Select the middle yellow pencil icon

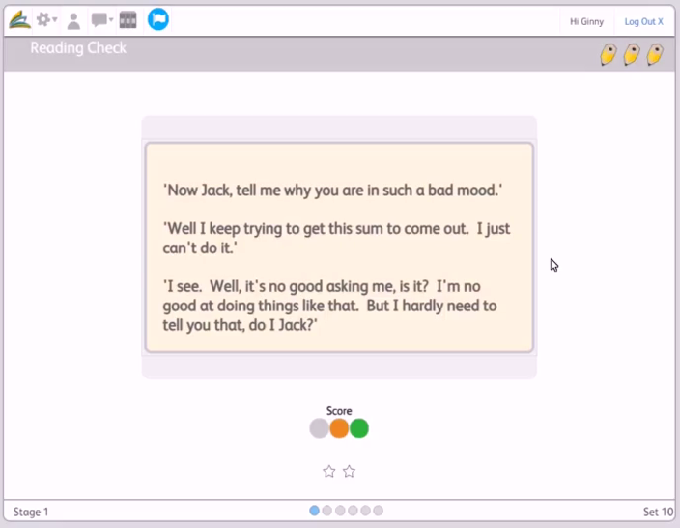(x=631, y=55)
